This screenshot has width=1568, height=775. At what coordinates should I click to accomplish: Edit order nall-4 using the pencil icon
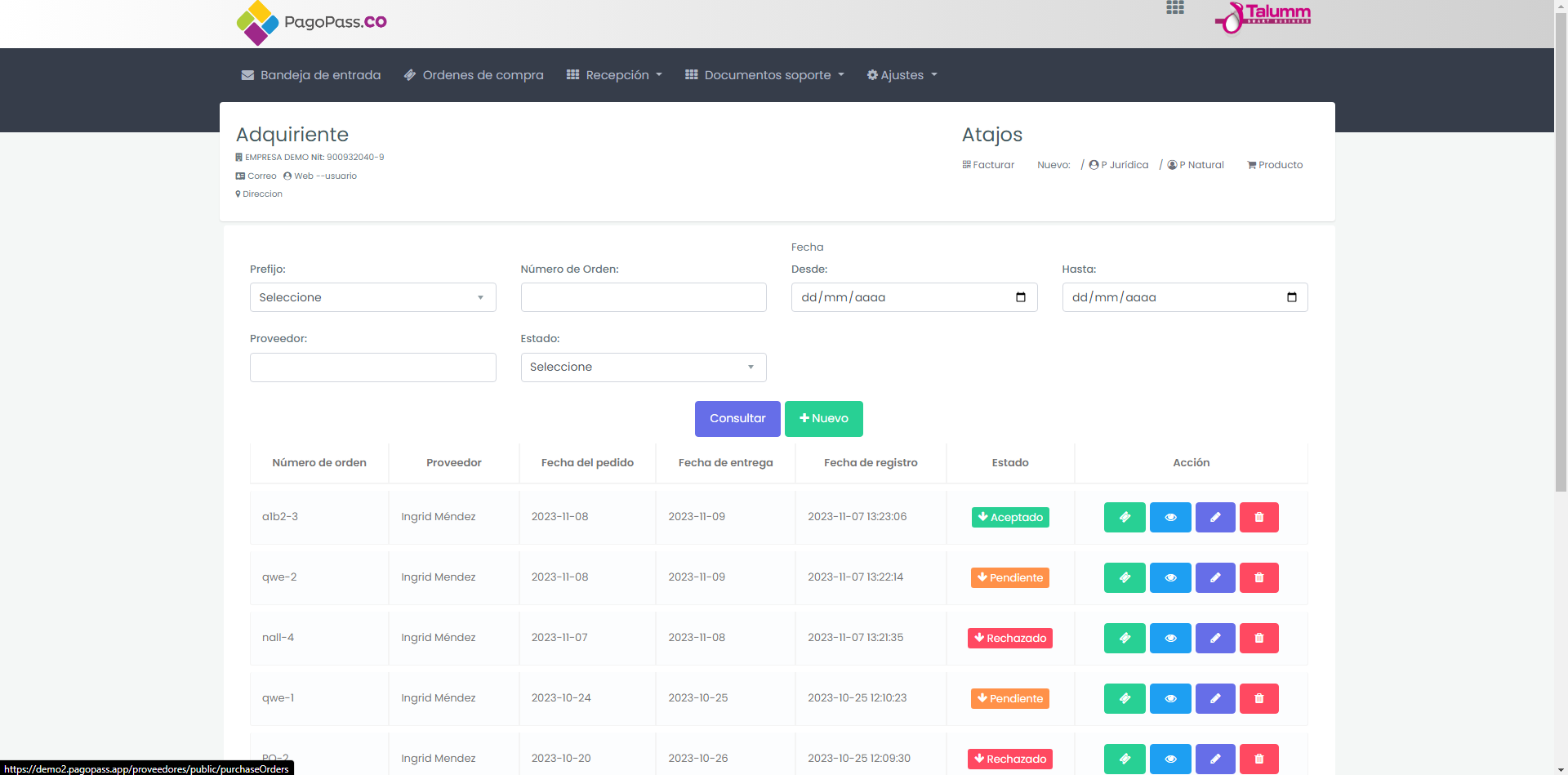pyautogui.click(x=1215, y=638)
